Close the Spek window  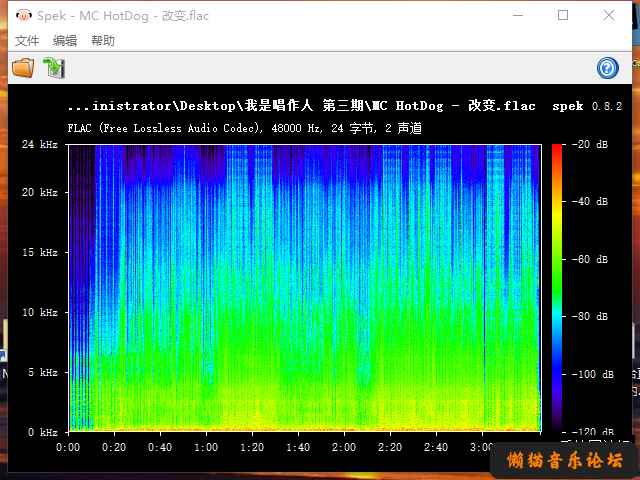point(609,16)
